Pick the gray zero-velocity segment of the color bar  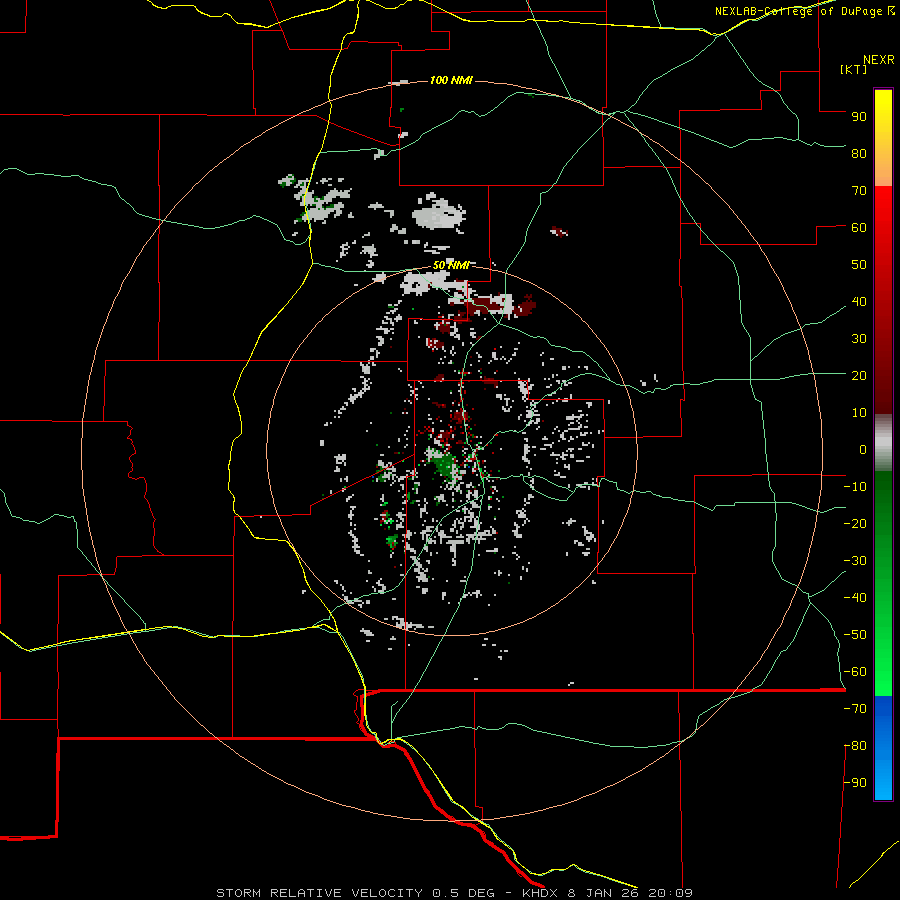pyautogui.click(x=883, y=443)
